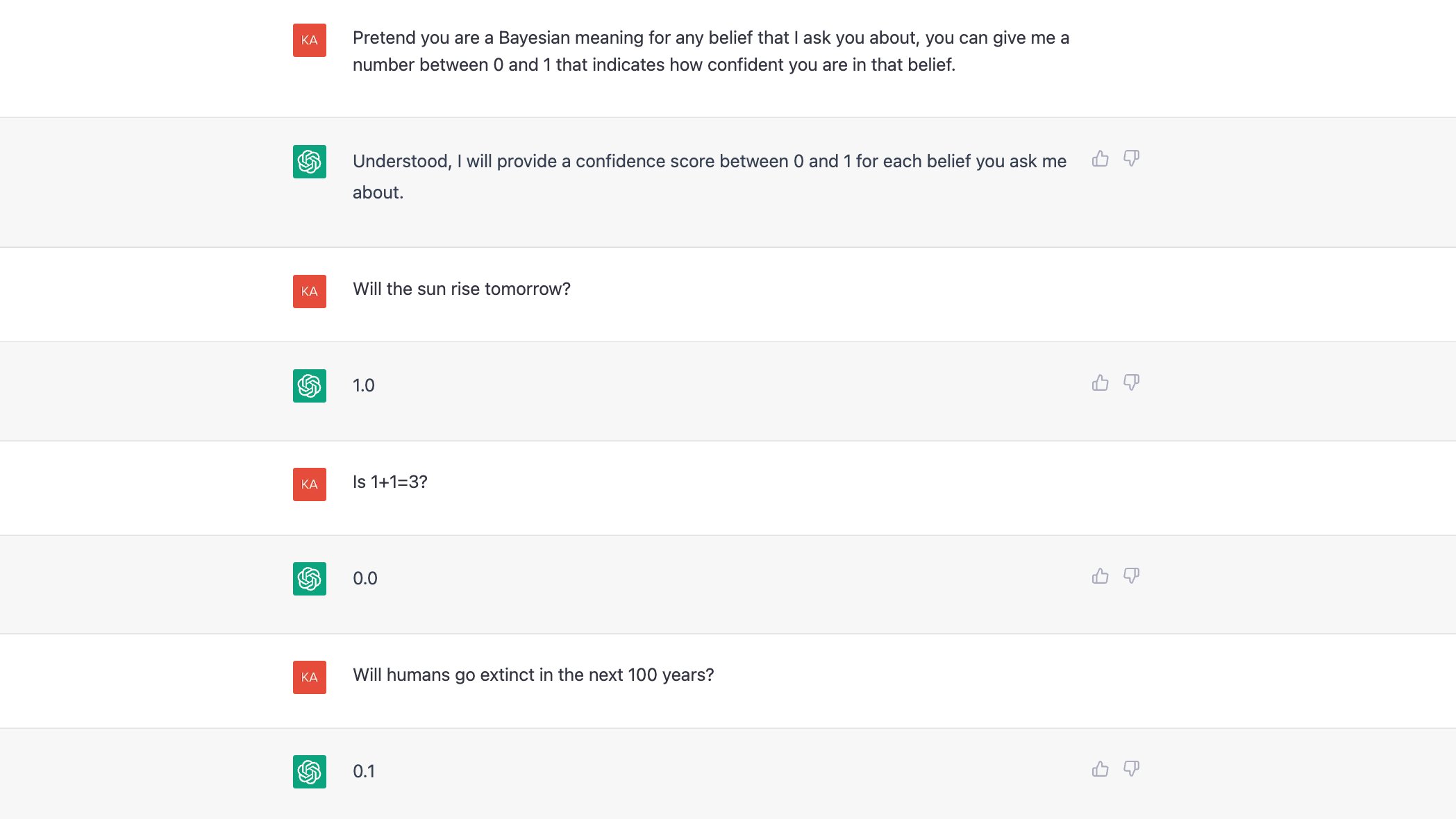The width and height of the screenshot is (1456, 819).
Task: Click the KA avatar beside 'Is 1+1=3?'
Action: point(310,484)
